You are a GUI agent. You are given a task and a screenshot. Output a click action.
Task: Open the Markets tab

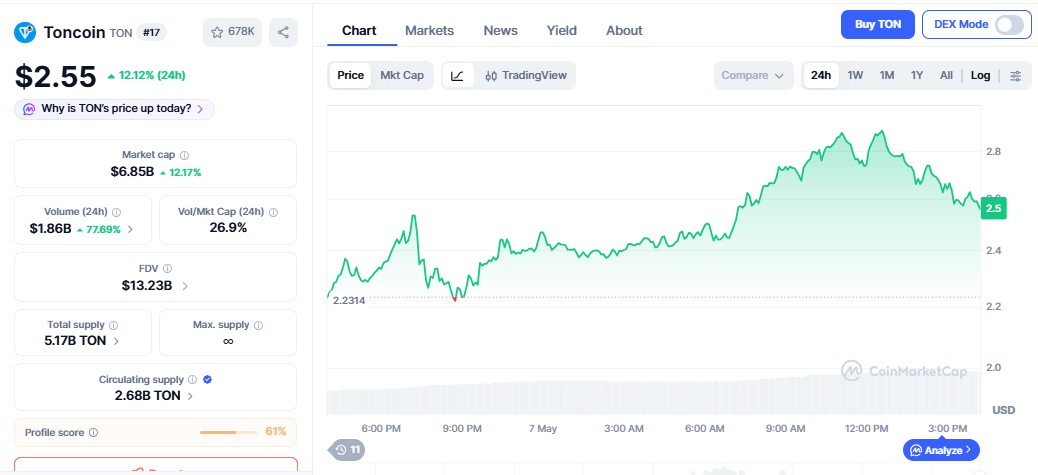pyautogui.click(x=430, y=30)
